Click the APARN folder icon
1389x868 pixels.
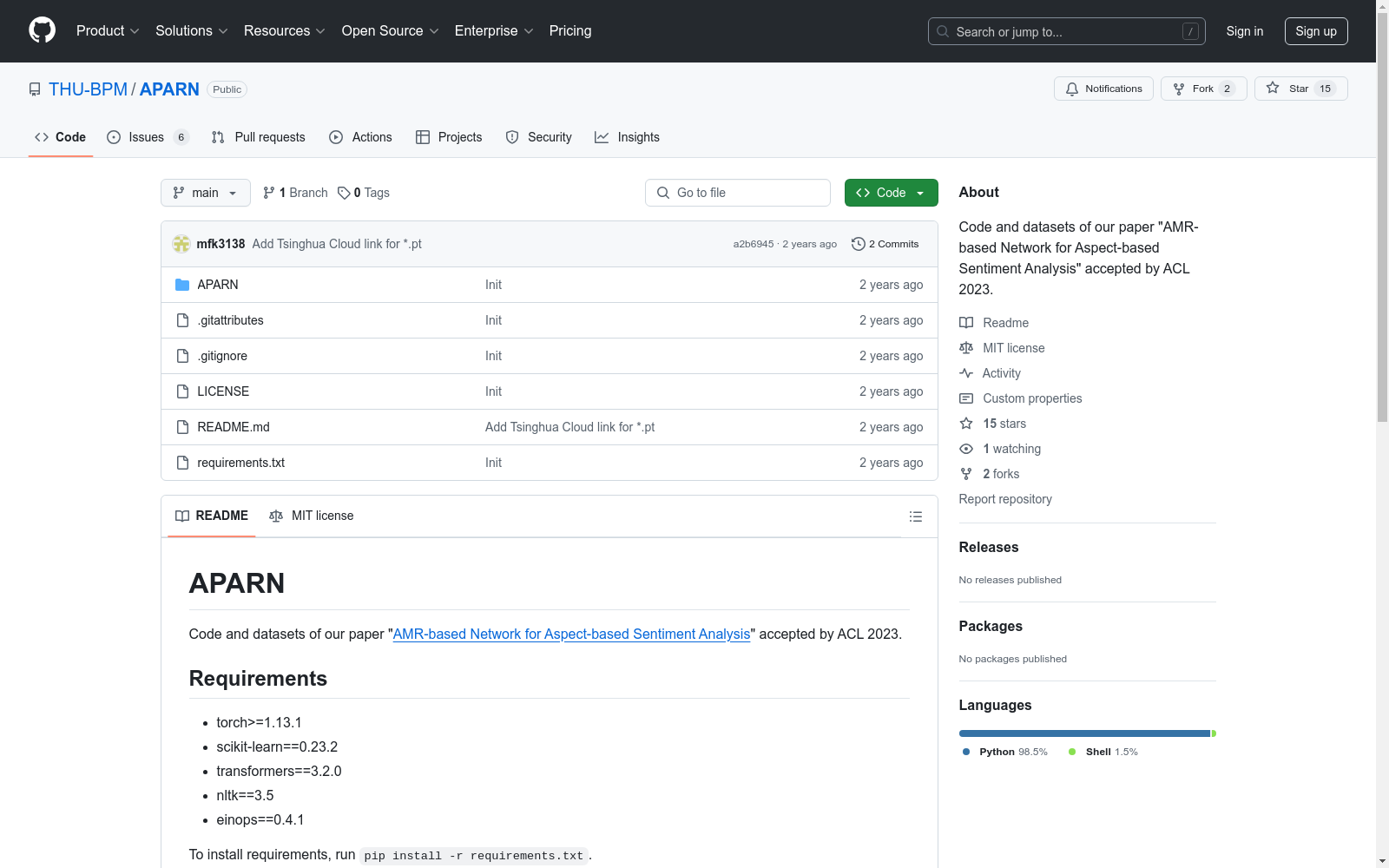click(x=182, y=285)
